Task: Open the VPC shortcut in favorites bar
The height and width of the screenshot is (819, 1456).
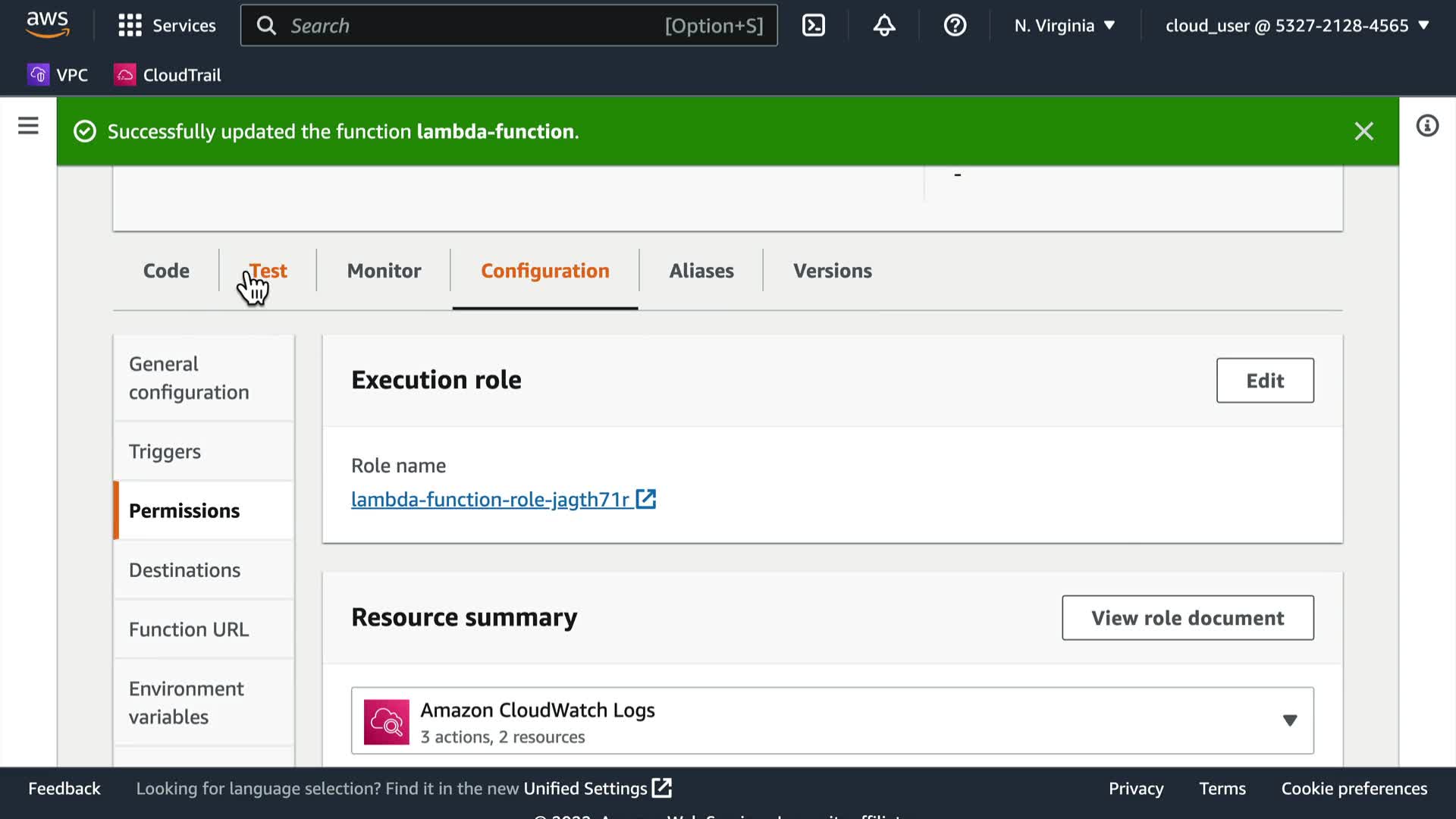Action: click(x=58, y=75)
